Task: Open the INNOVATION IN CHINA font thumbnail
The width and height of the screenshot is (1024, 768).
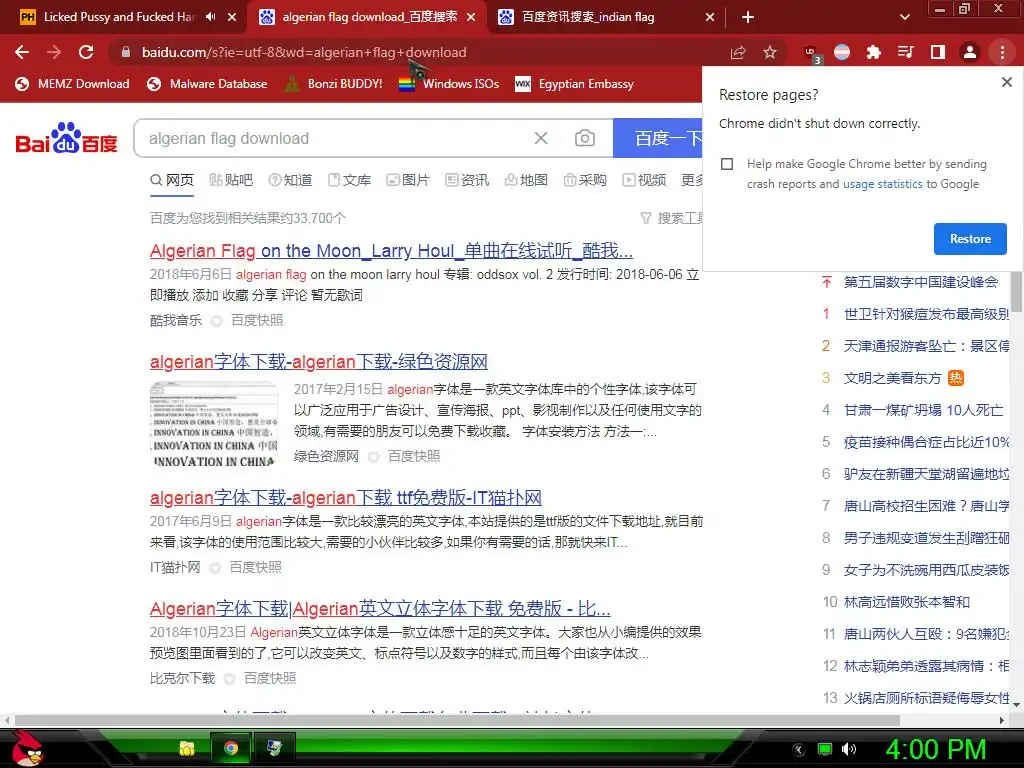Action: click(214, 424)
